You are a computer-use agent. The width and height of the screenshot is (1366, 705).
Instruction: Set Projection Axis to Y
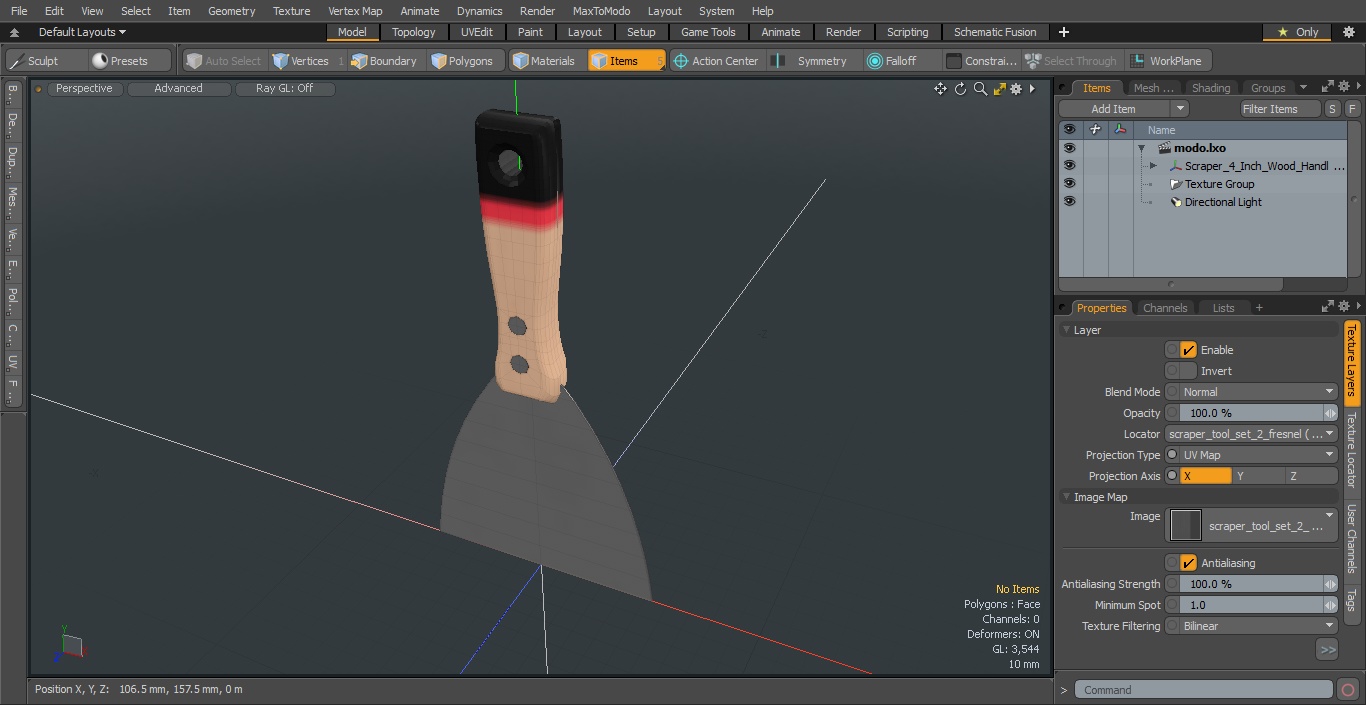[x=1258, y=476]
